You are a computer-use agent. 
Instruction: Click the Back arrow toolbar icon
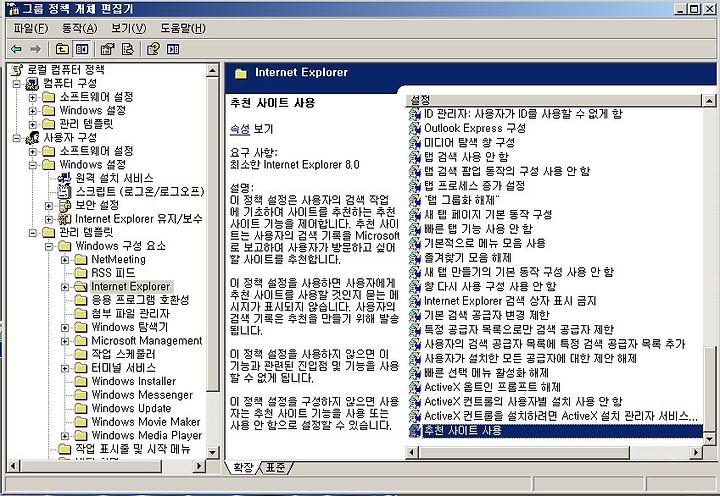pos(17,49)
